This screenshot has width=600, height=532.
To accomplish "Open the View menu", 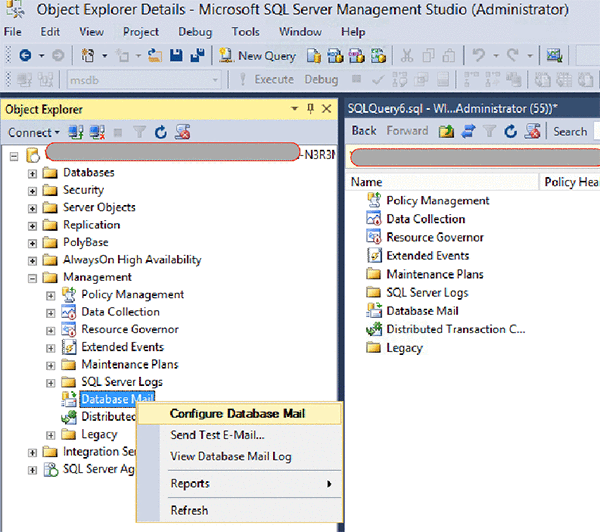I will point(91,32).
